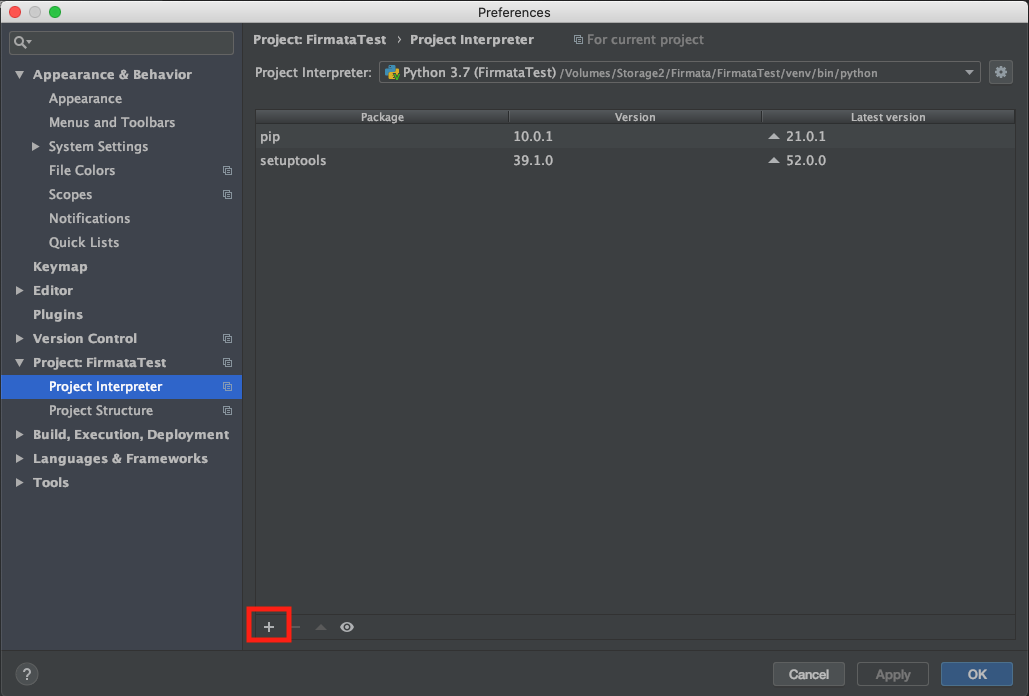The height and width of the screenshot is (696, 1029).
Task: Click the upgrade arrow next to pip 21.0.1
Action: tap(774, 136)
